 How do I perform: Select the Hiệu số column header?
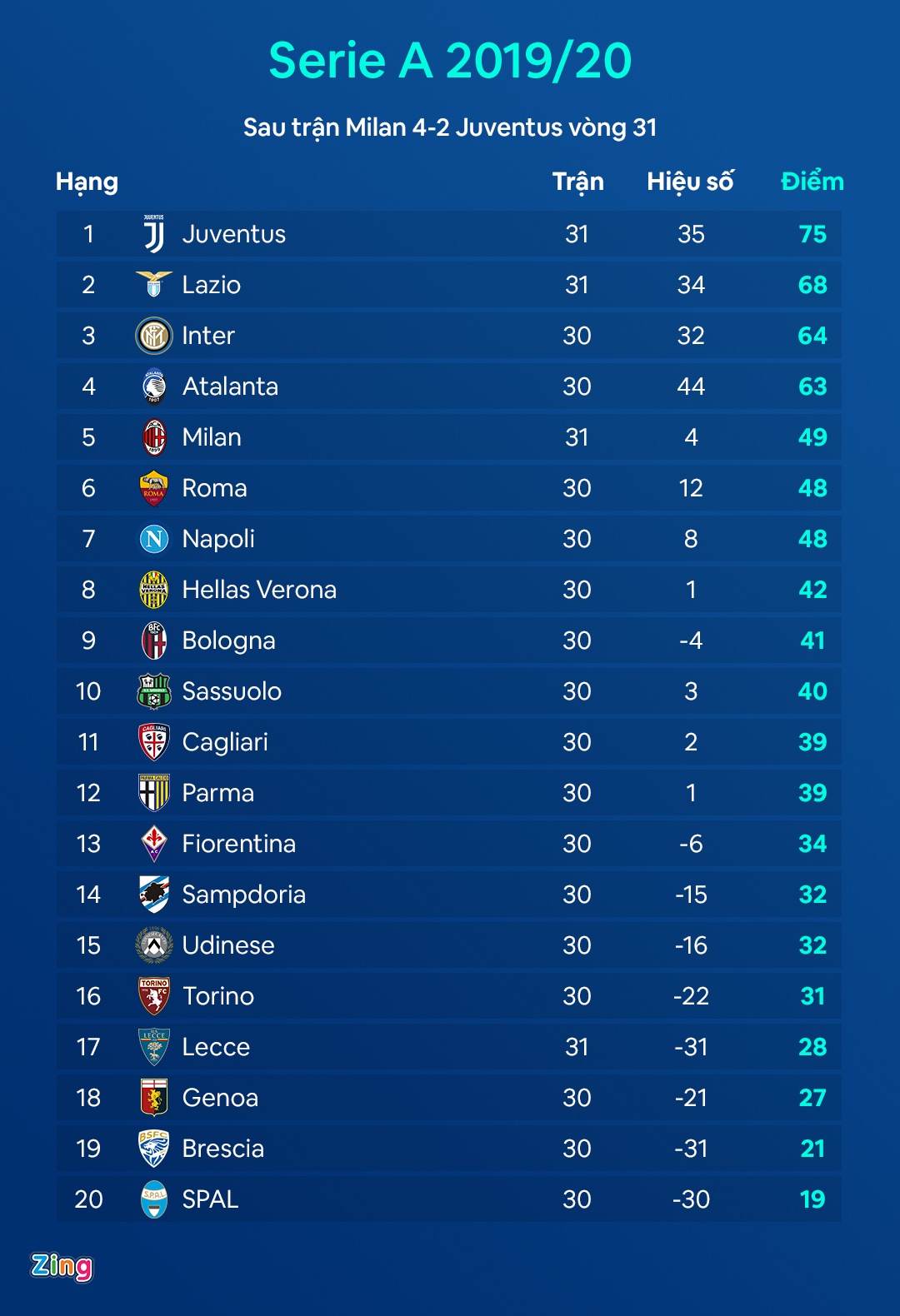coord(690,182)
